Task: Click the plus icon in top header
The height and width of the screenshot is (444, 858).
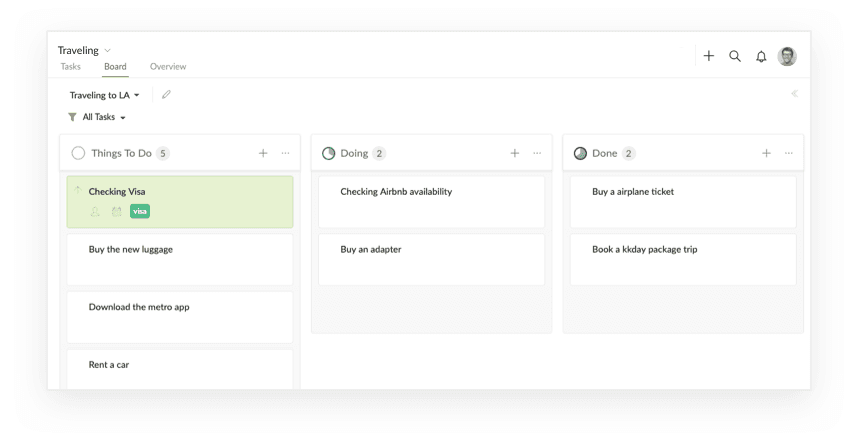Action: coord(709,56)
